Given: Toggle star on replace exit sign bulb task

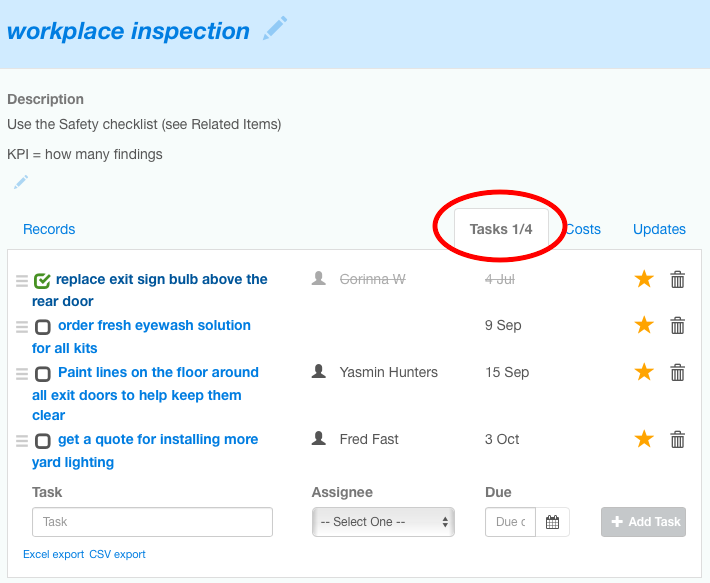Looking at the screenshot, I should tap(644, 279).
